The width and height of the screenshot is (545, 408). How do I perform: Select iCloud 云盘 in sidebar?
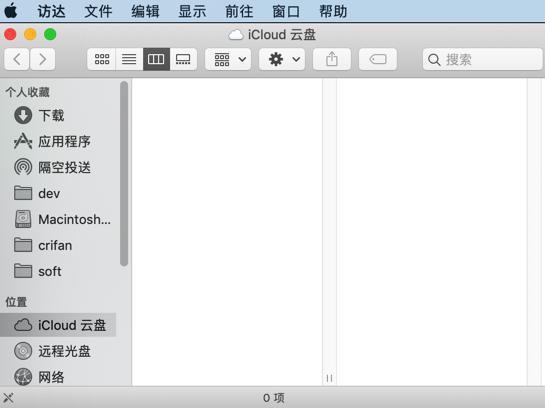point(58,325)
